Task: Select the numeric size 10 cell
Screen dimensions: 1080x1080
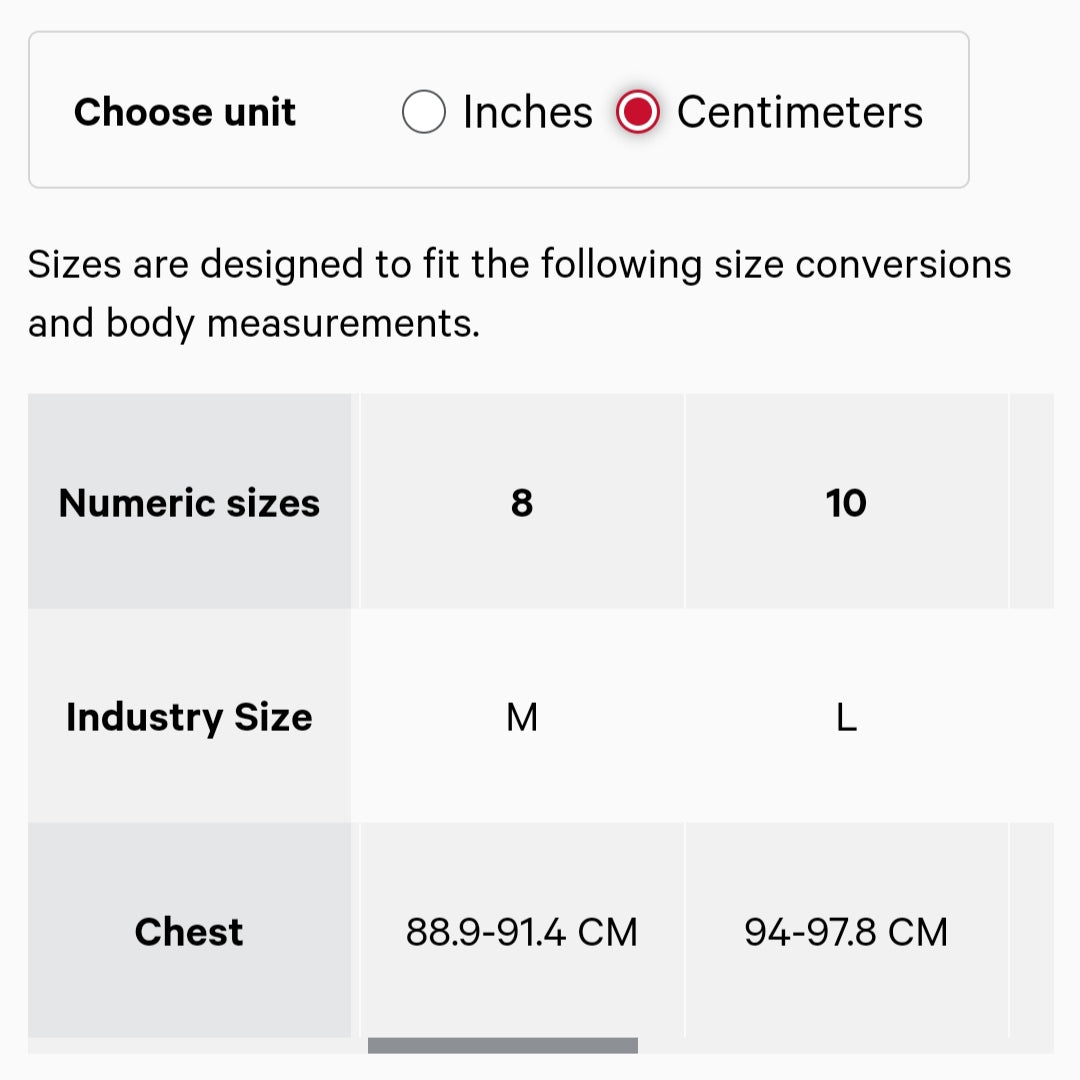Action: coord(846,502)
